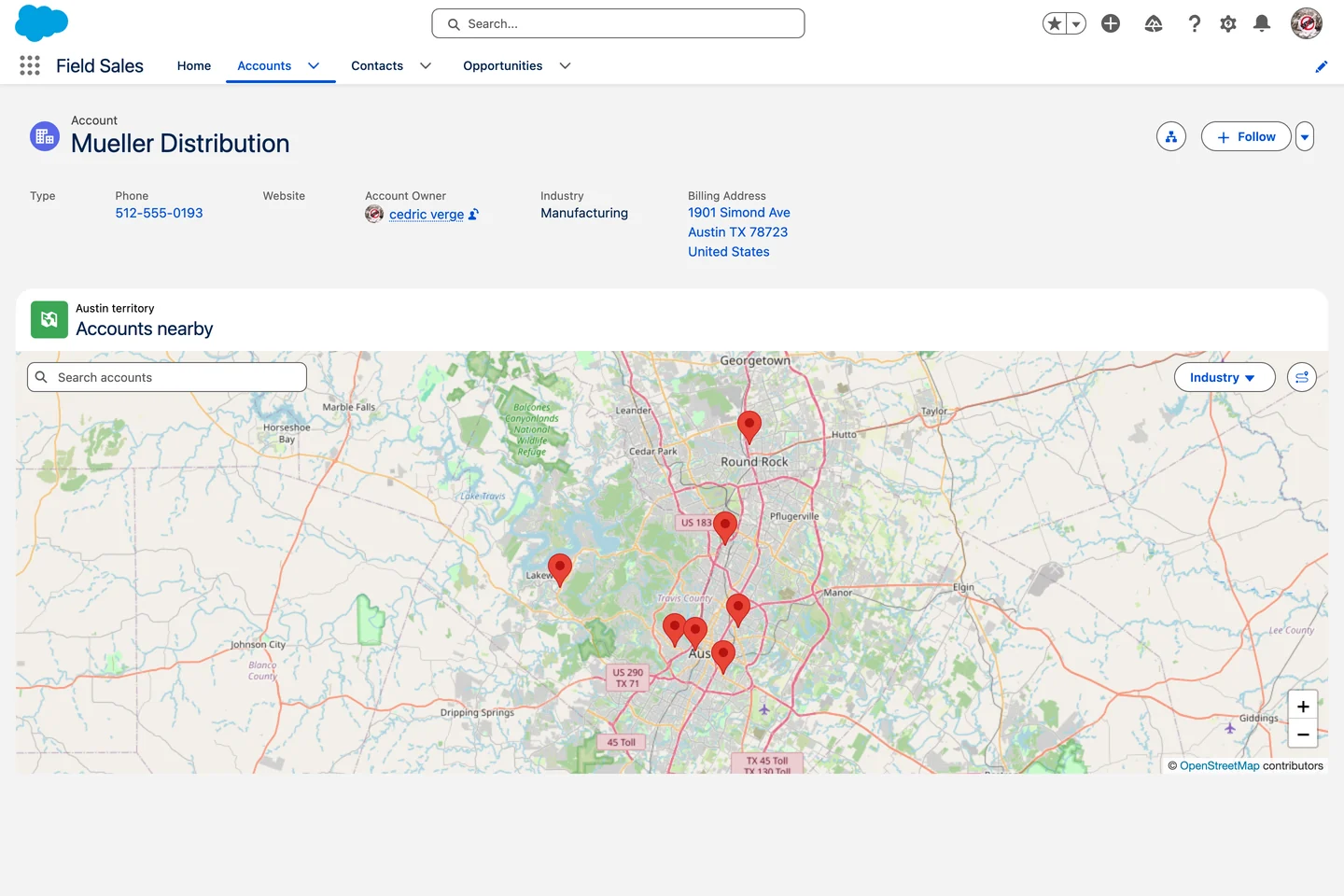
Task: Click the Salesforce cloud logo
Action: 42,23
